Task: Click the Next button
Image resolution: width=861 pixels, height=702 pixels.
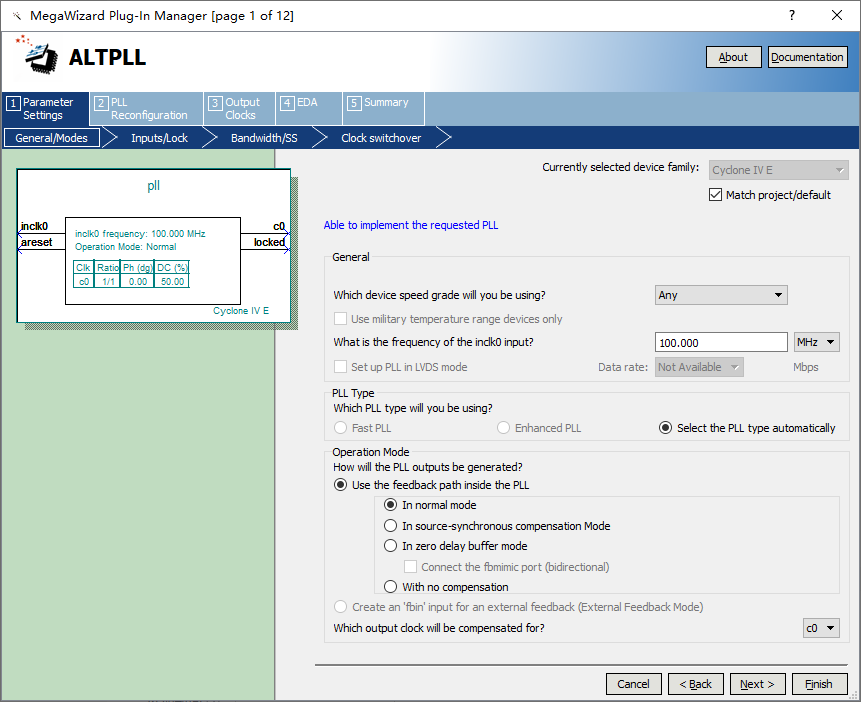Action: (x=758, y=684)
